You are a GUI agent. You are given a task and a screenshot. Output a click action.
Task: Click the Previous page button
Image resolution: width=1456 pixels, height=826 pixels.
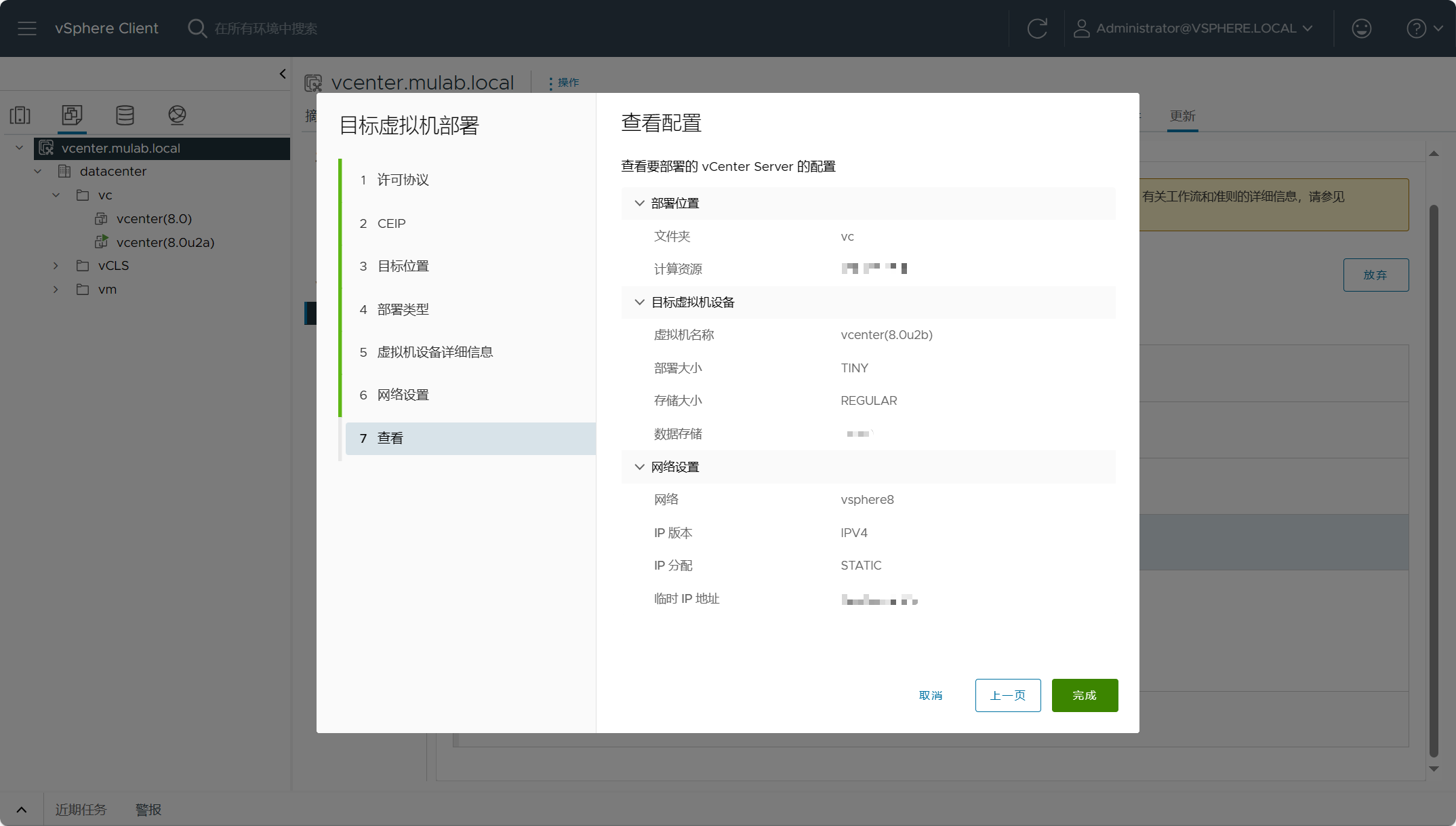tap(1008, 696)
